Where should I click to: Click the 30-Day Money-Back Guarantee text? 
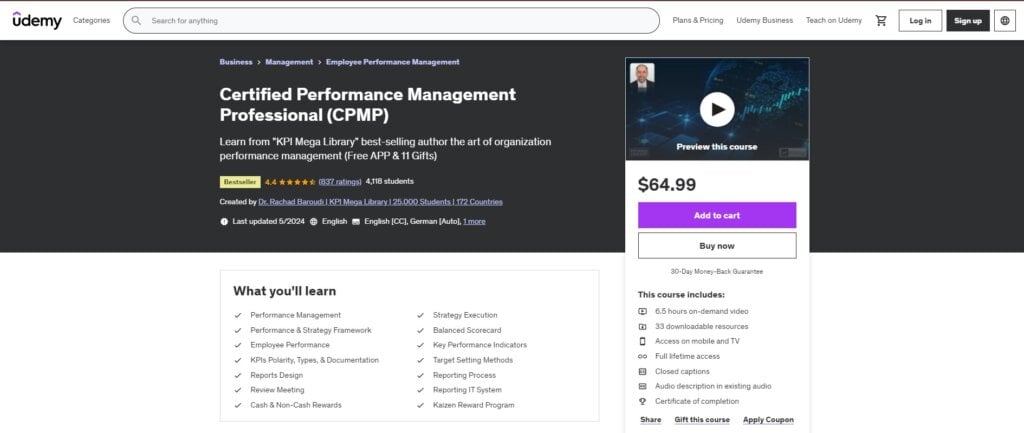tap(717, 271)
